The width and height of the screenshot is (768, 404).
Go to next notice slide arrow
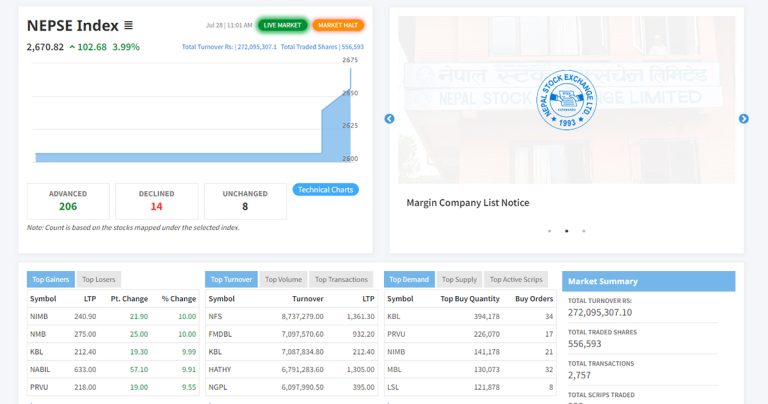pos(743,119)
